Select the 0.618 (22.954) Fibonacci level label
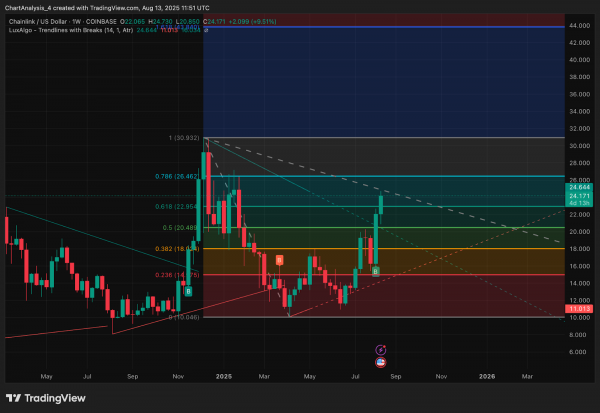This screenshot has width=600, height=413. pos(177,207)
